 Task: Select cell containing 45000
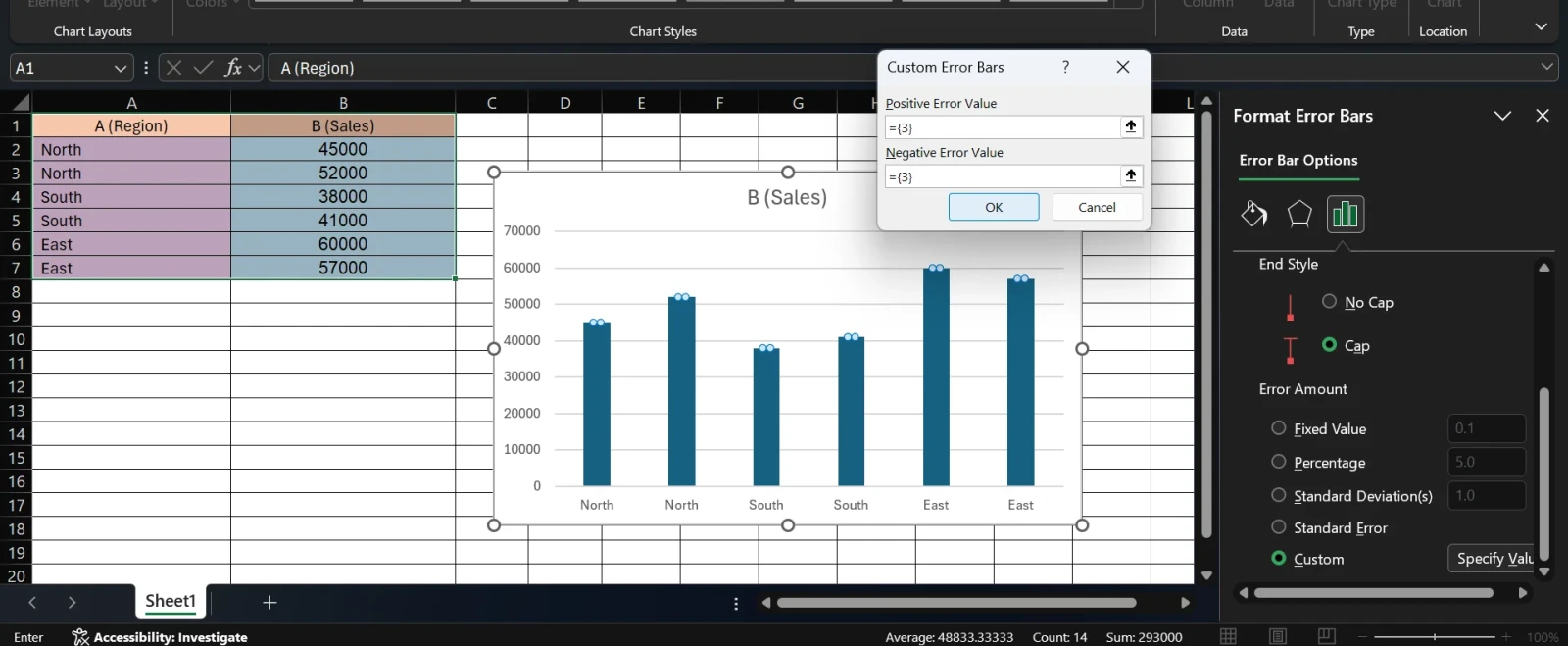343,149
